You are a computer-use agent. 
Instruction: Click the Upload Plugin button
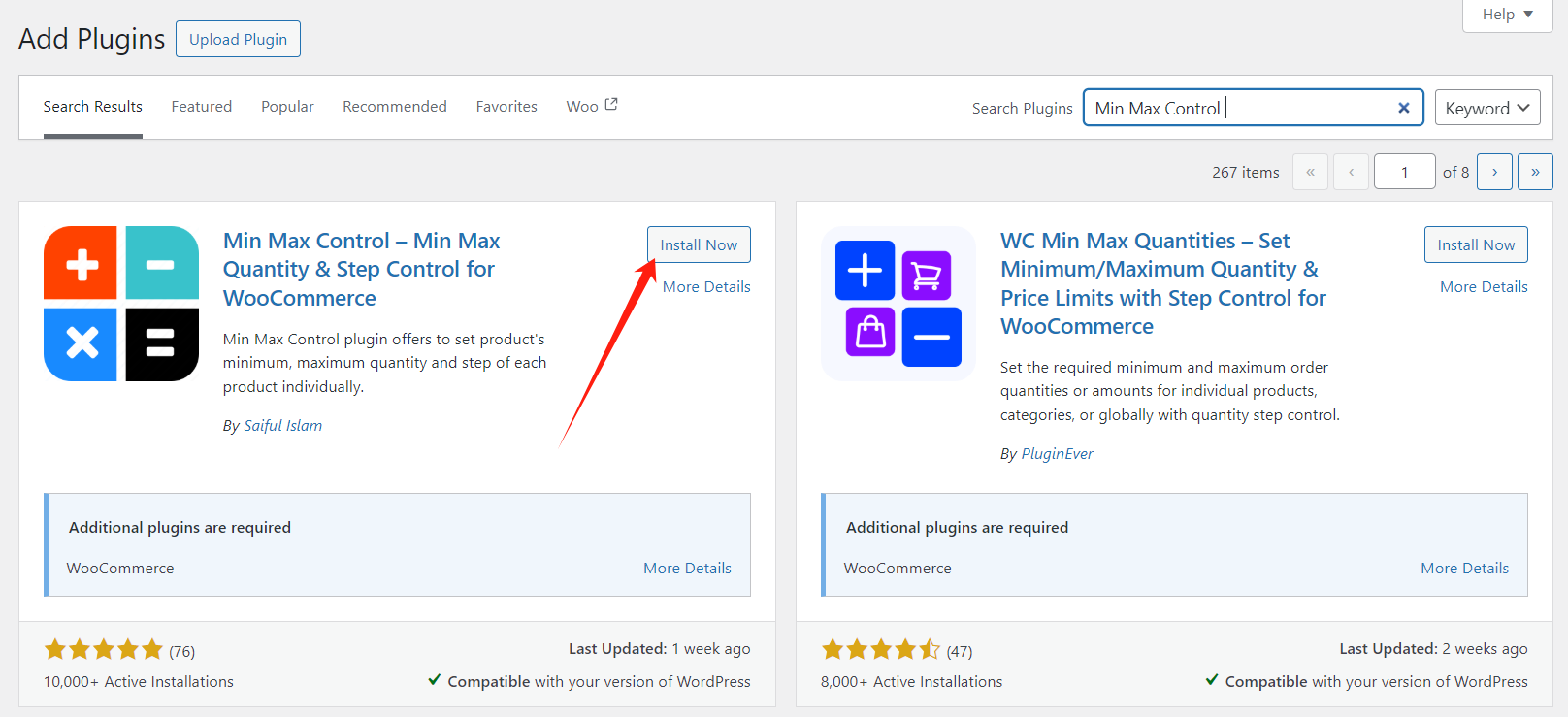tap(238, 39)
